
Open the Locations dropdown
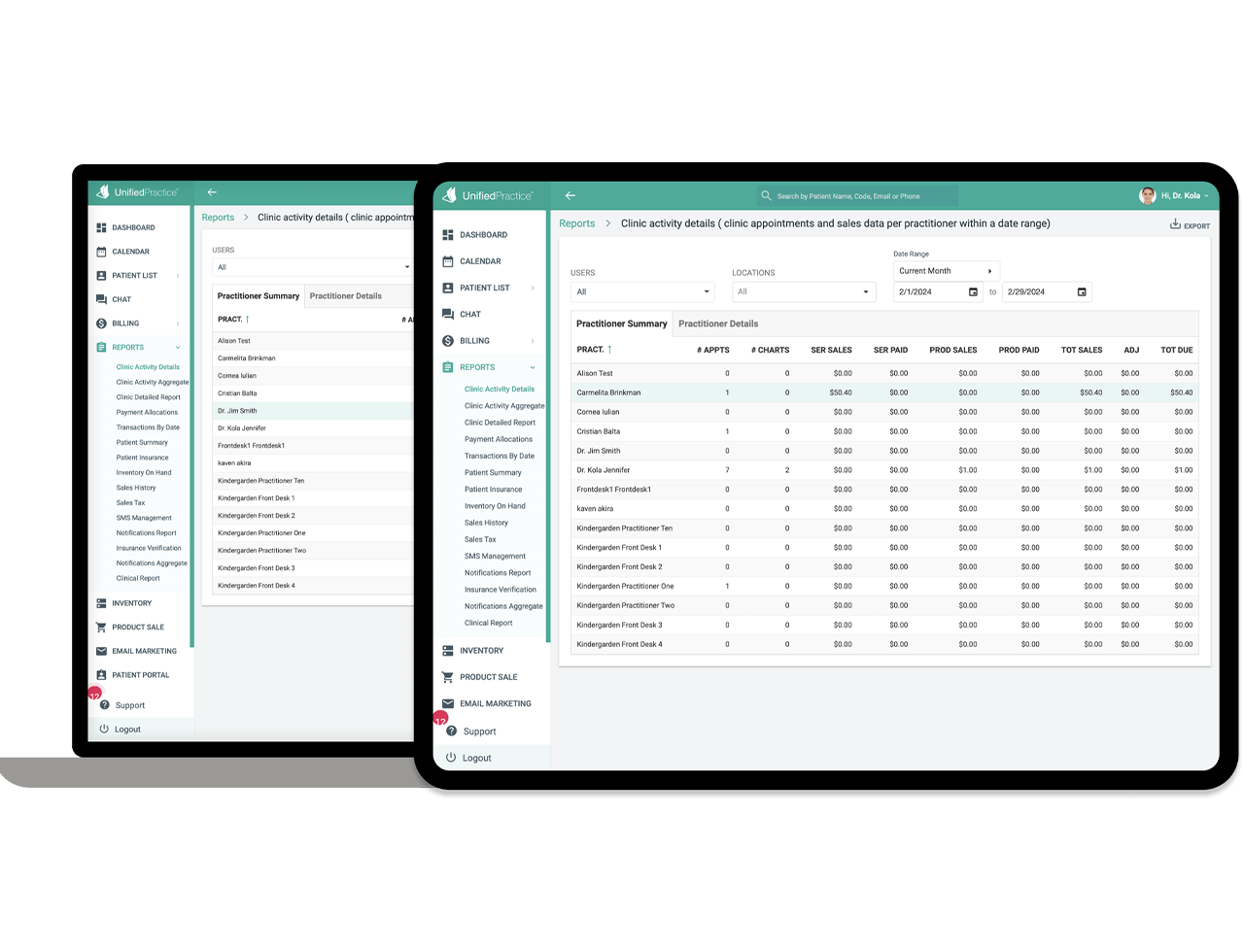(x=803, y=291)
